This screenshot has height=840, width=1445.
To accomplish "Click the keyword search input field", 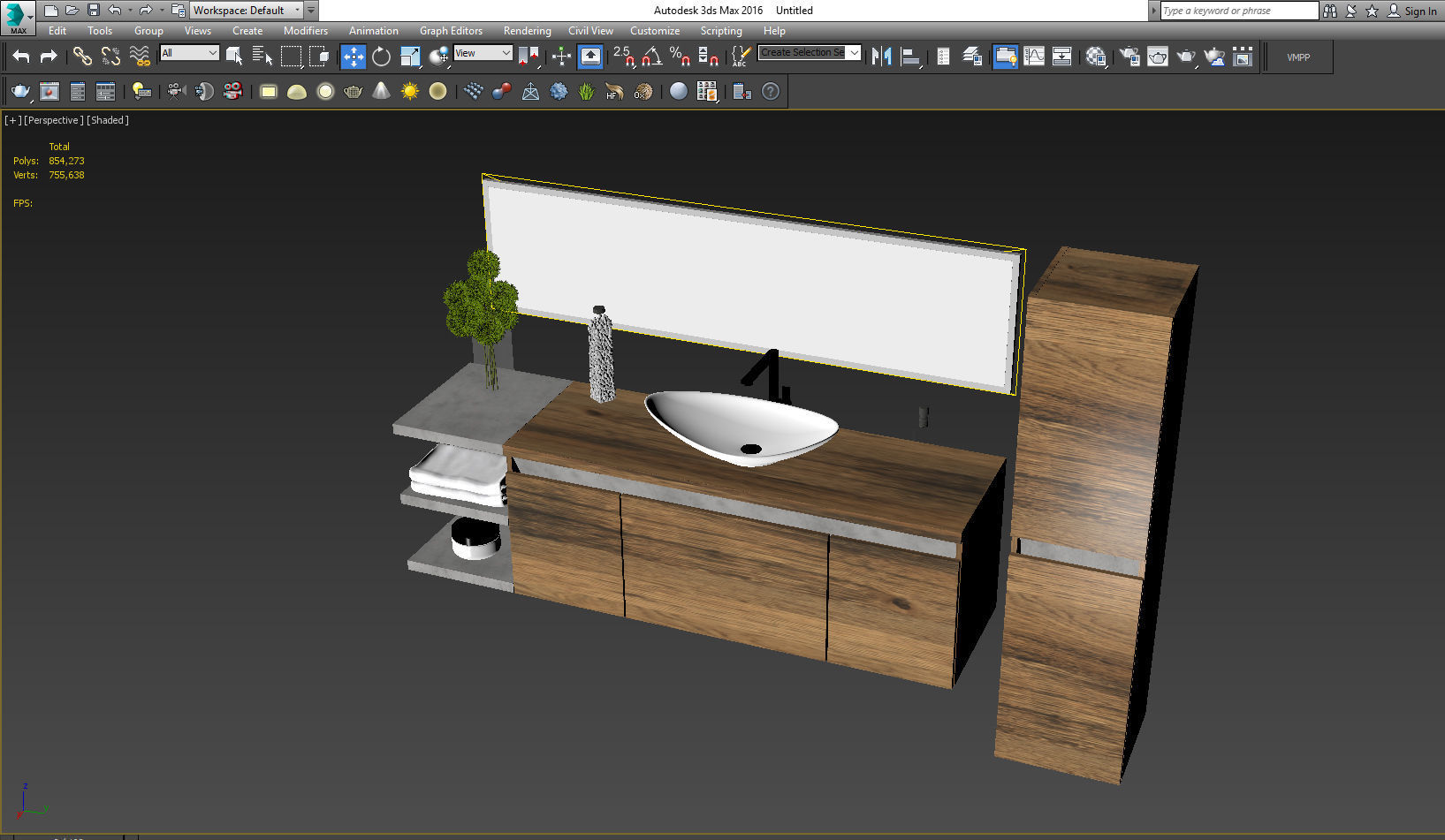I will click(1238, 11).
